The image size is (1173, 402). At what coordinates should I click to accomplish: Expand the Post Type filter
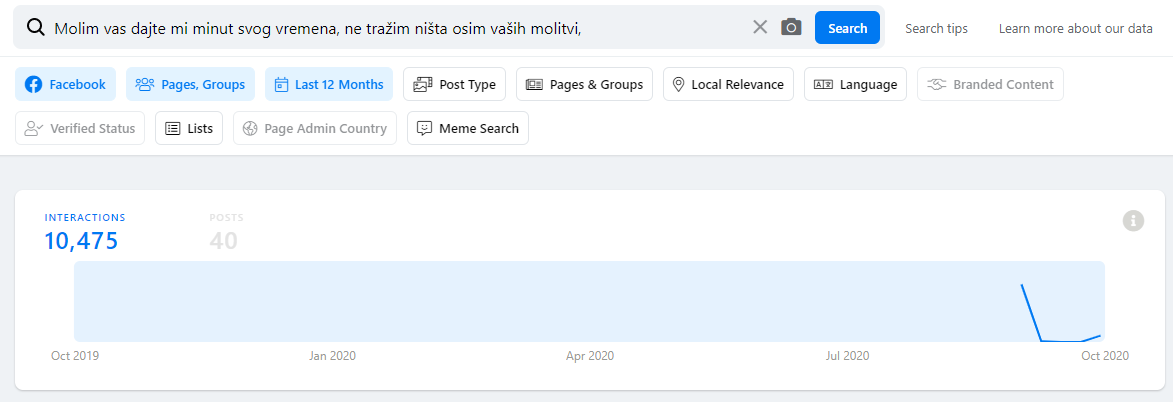click(x=455, y=85)
